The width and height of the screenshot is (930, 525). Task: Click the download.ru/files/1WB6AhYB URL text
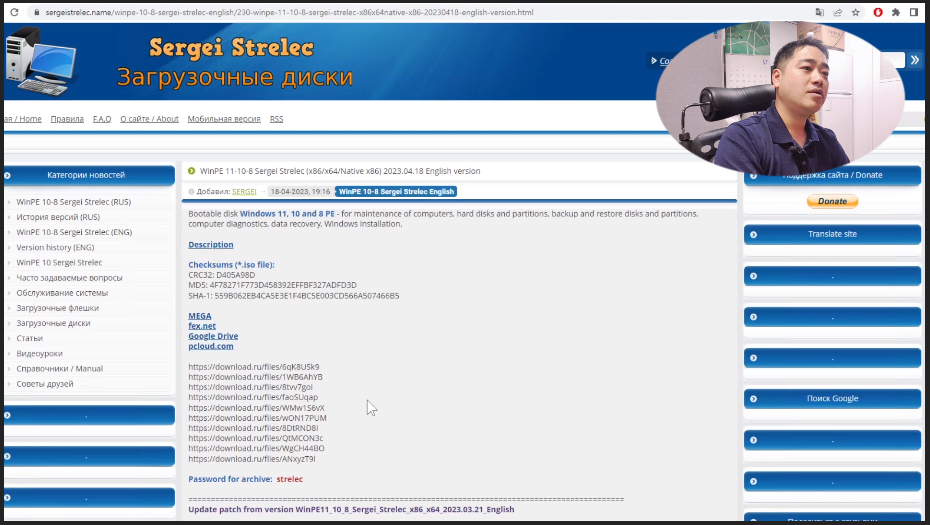256,377
